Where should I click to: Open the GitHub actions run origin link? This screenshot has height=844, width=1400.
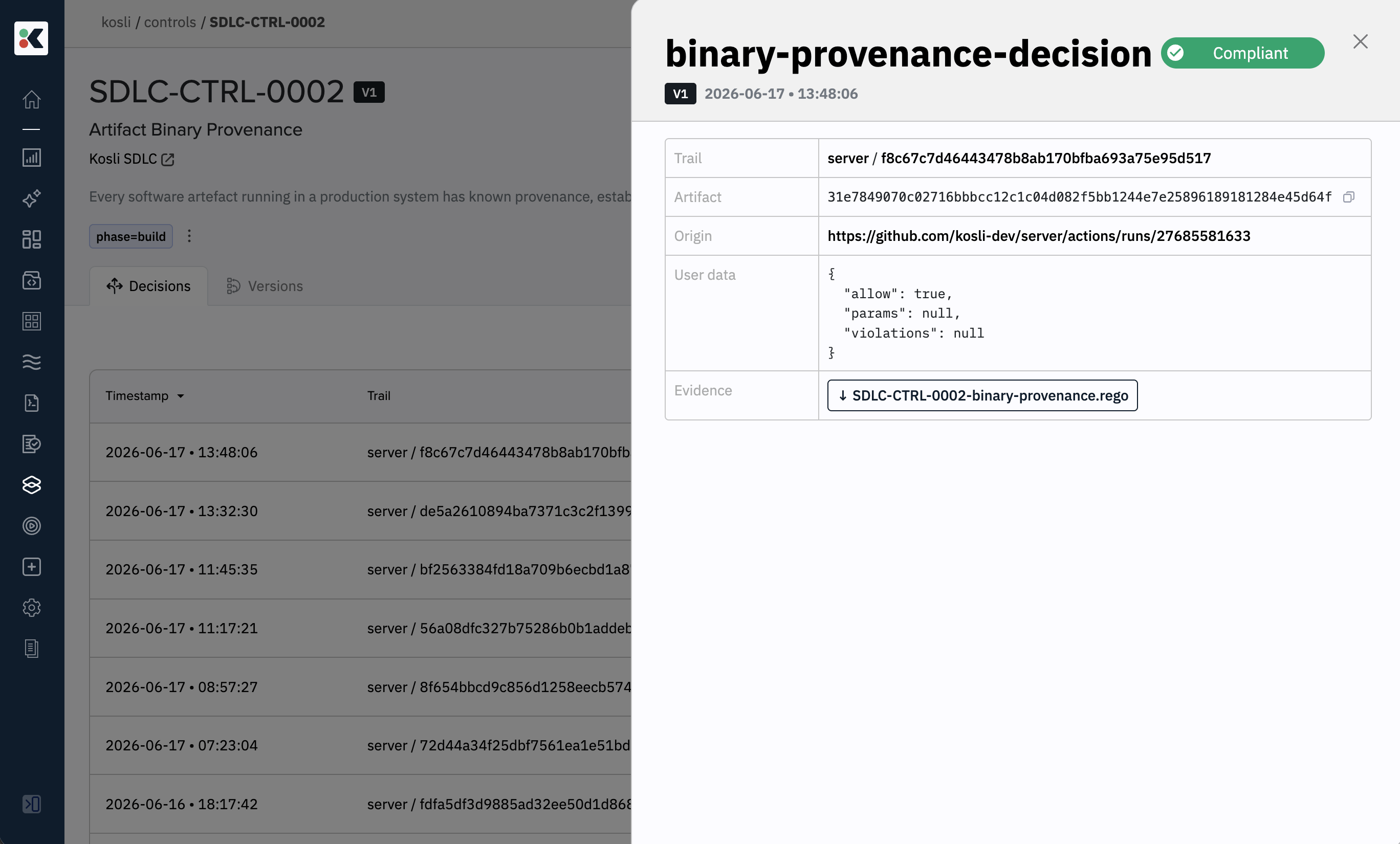coord(1039,236)
